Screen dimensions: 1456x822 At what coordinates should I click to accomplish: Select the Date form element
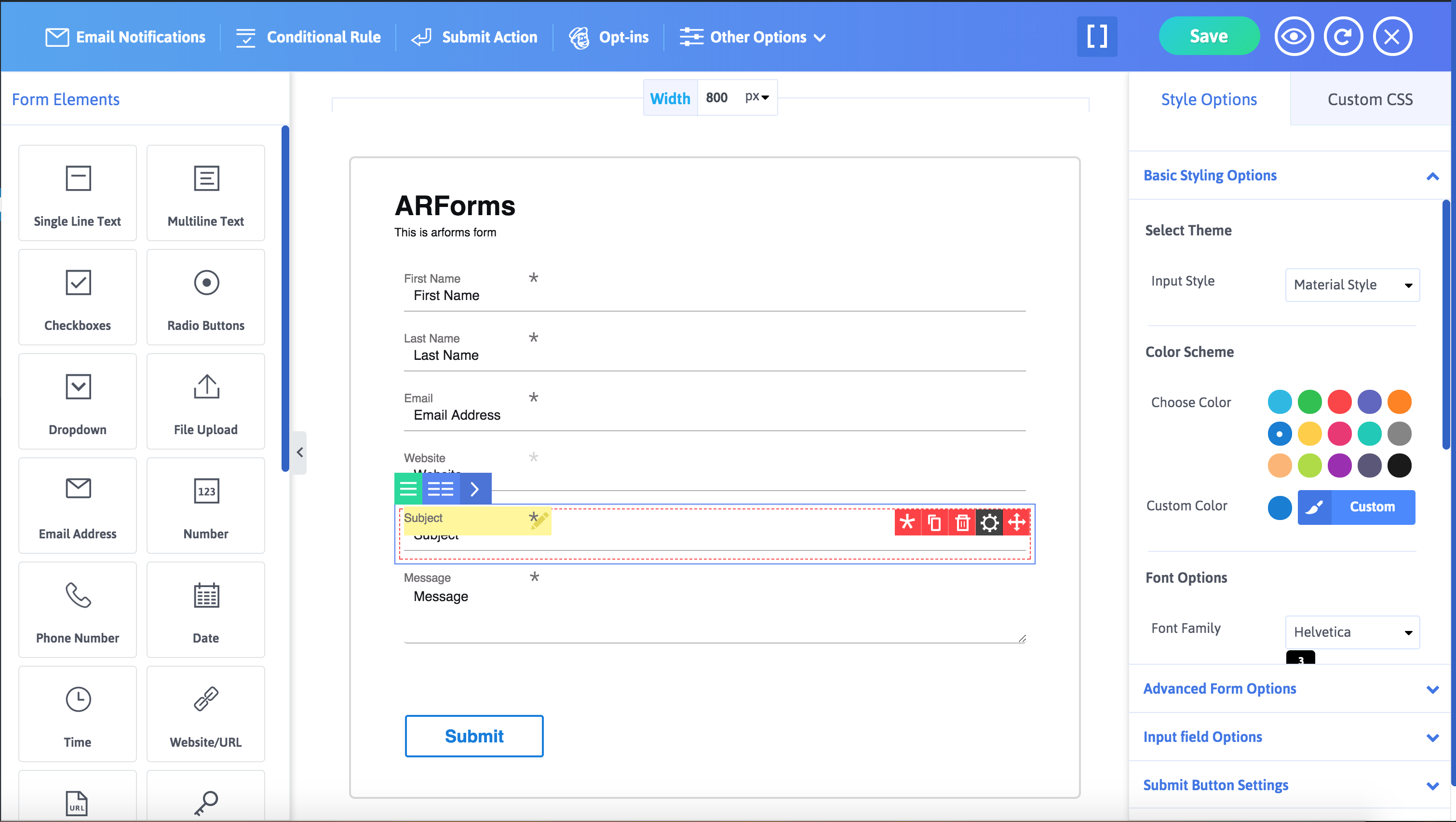(x=205, y=609)
